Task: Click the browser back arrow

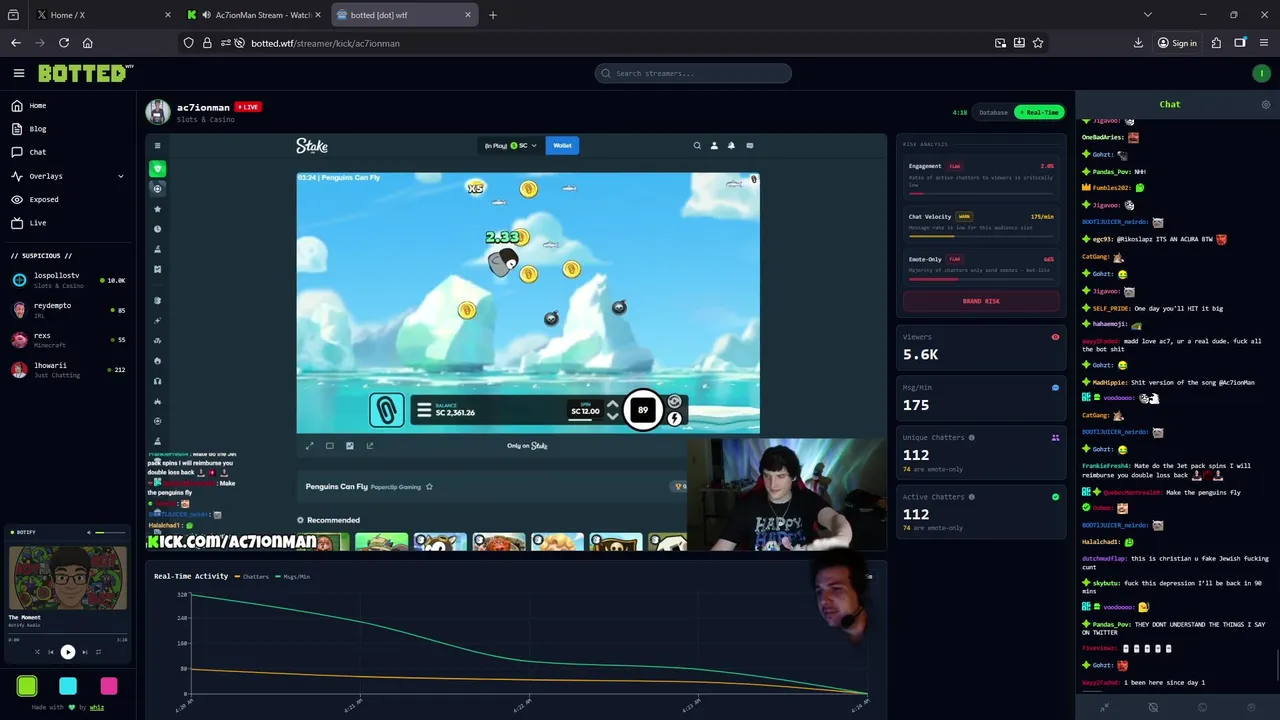Action: 16,43
